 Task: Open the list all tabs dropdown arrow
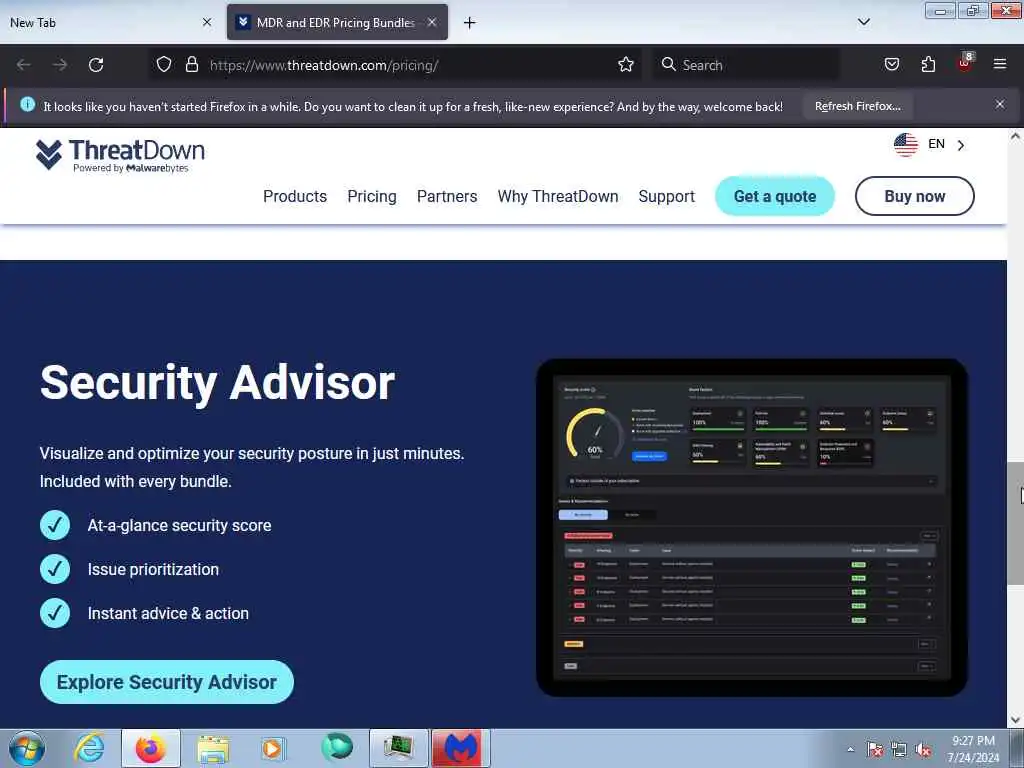click(863, 22)
